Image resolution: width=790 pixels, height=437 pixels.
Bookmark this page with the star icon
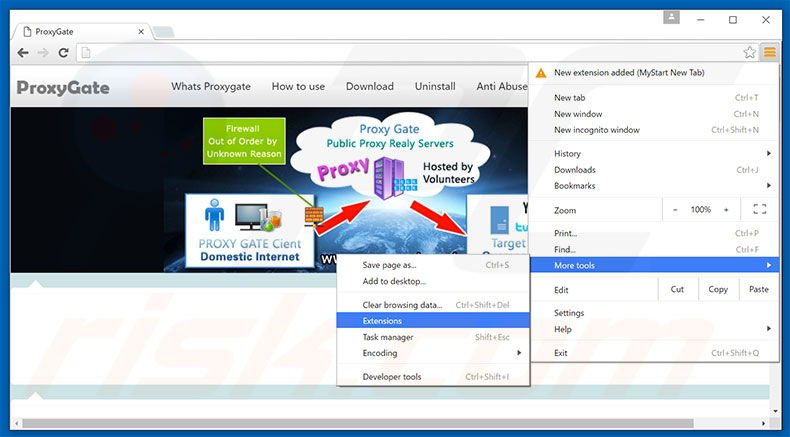pos(750,52)
